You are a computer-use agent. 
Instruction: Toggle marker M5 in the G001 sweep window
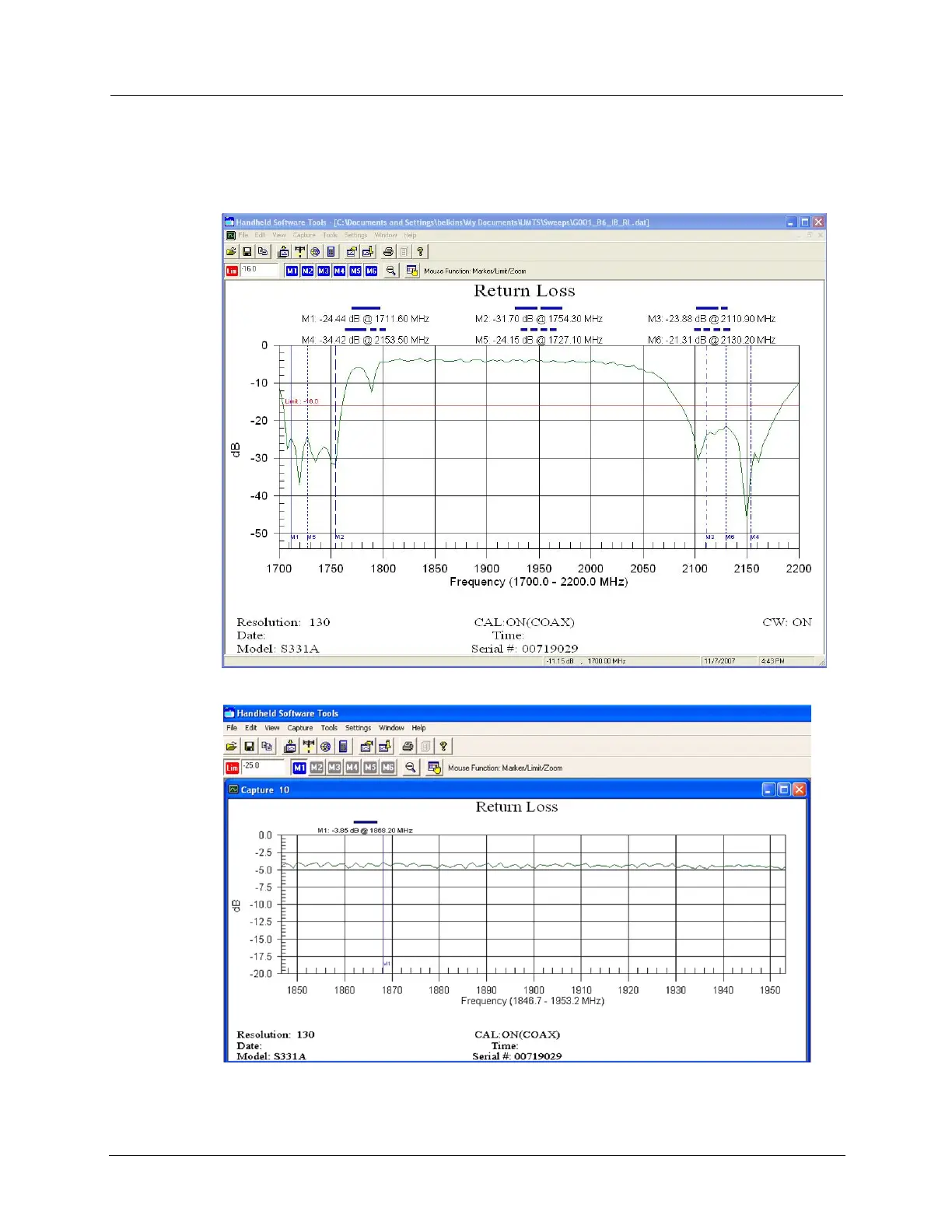click(x=355, y=271)
